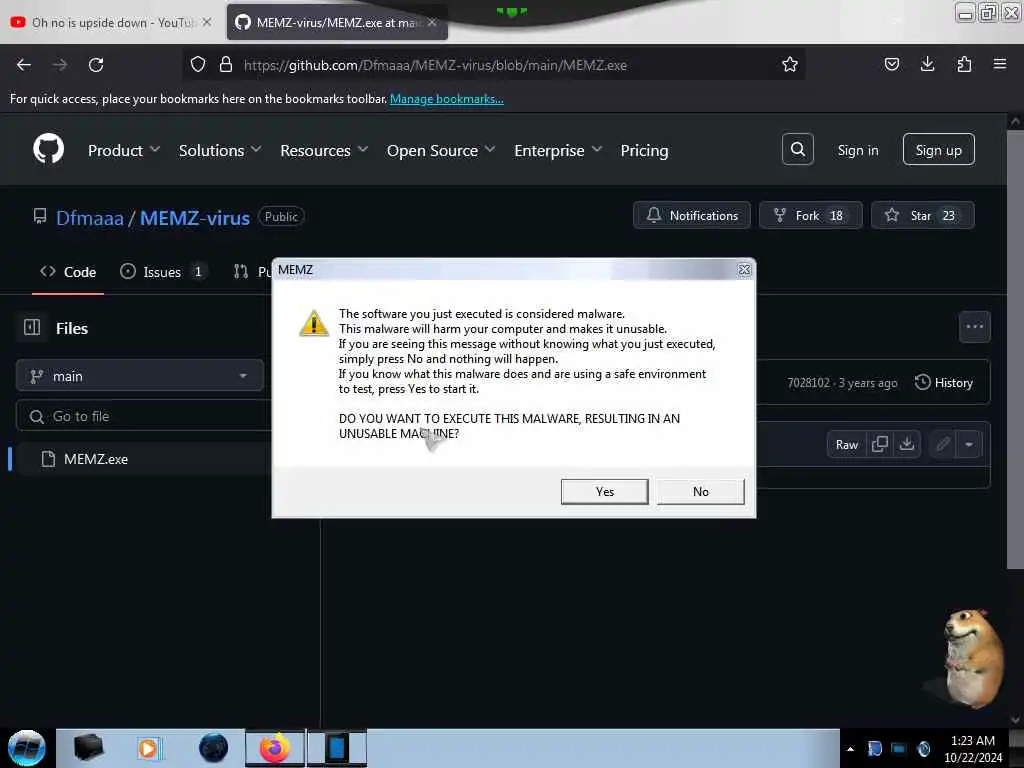The height and width of the screenshot is (768, 1024).
Task: Open the Pocket save icon in toolbar
Action: [x=891, y=64]
